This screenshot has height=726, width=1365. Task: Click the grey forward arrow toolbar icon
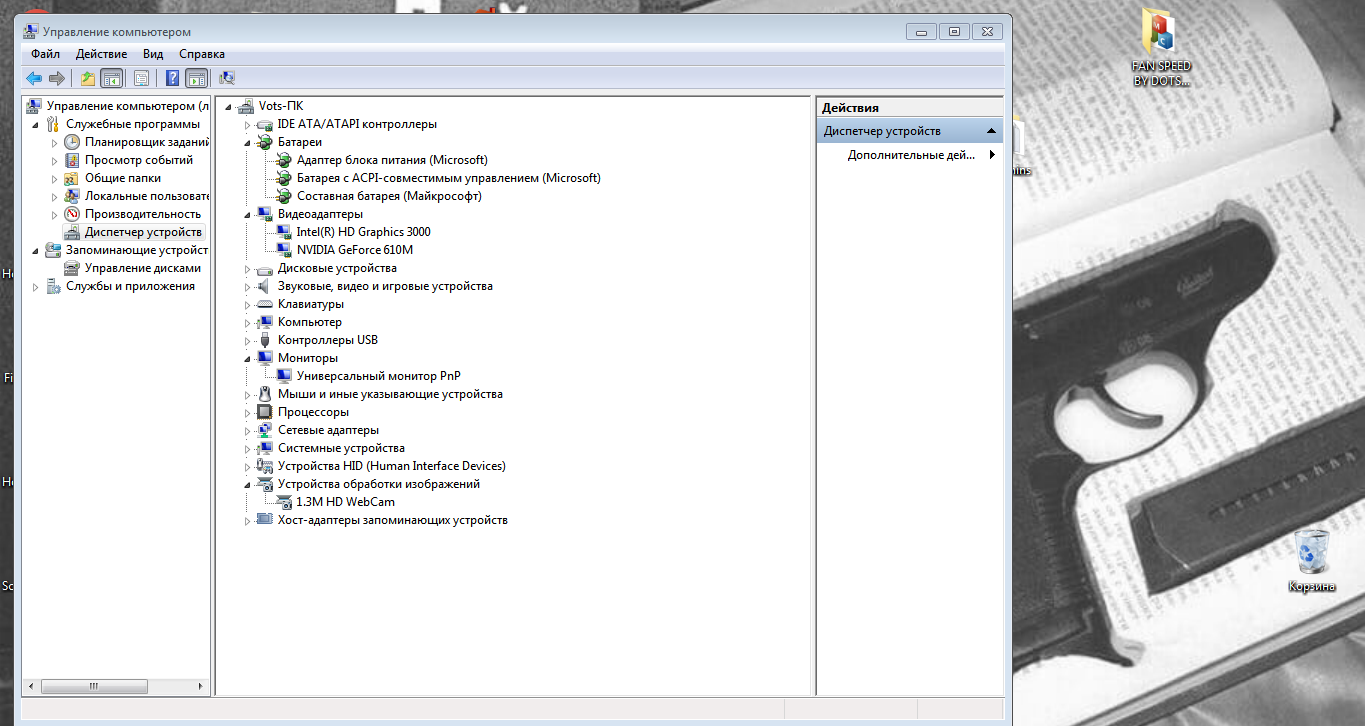pos(57,78)
